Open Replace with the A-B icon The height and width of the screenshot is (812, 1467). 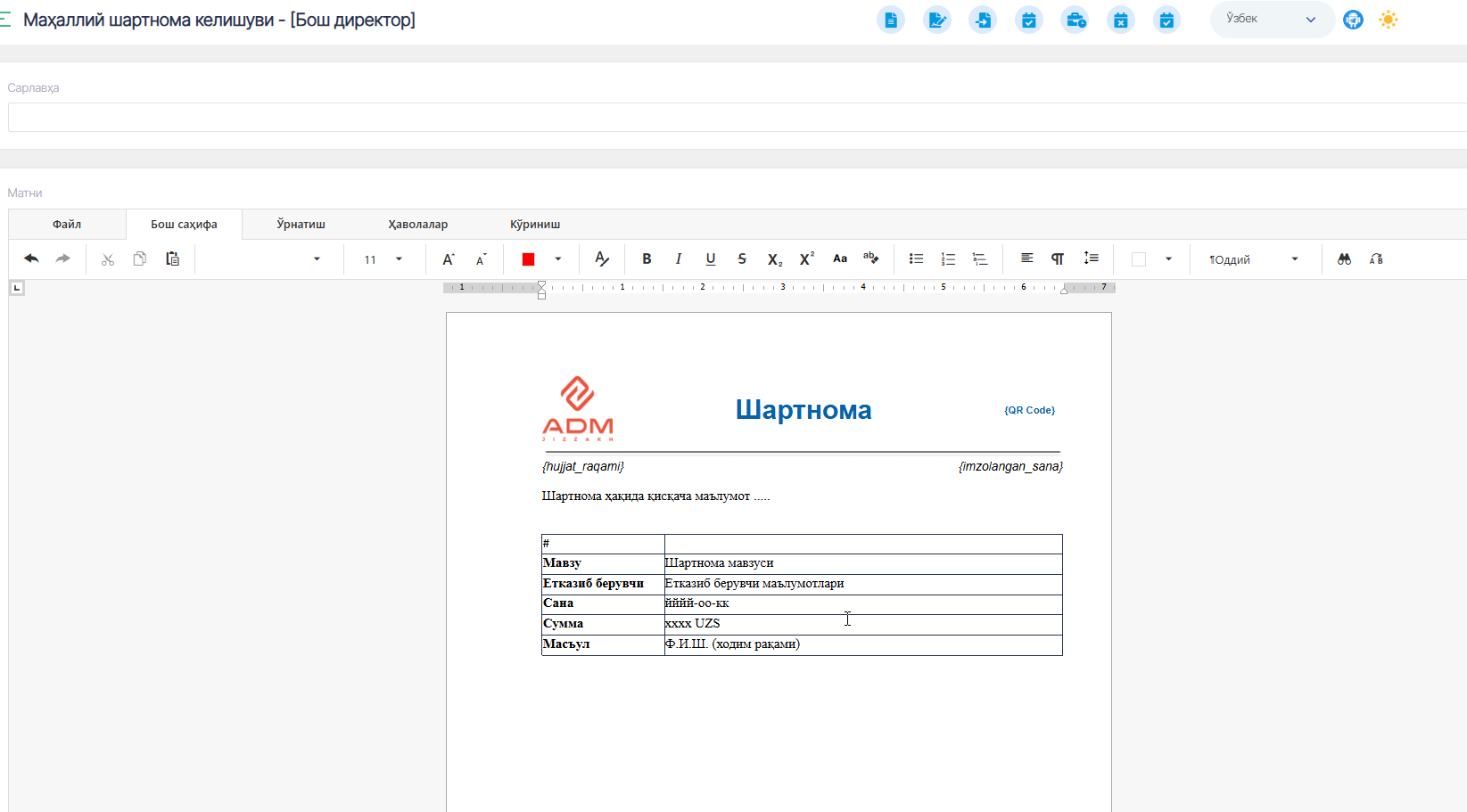tap(1376, 259)
